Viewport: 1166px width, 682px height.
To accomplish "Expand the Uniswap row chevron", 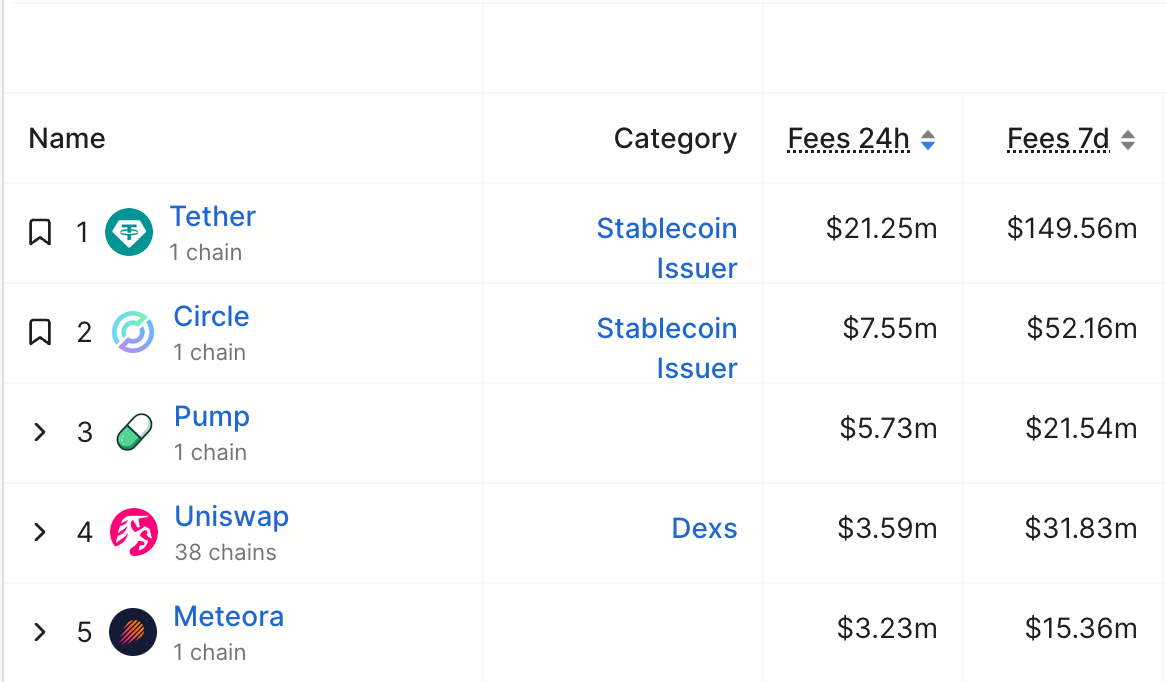I will pos(40,532).
